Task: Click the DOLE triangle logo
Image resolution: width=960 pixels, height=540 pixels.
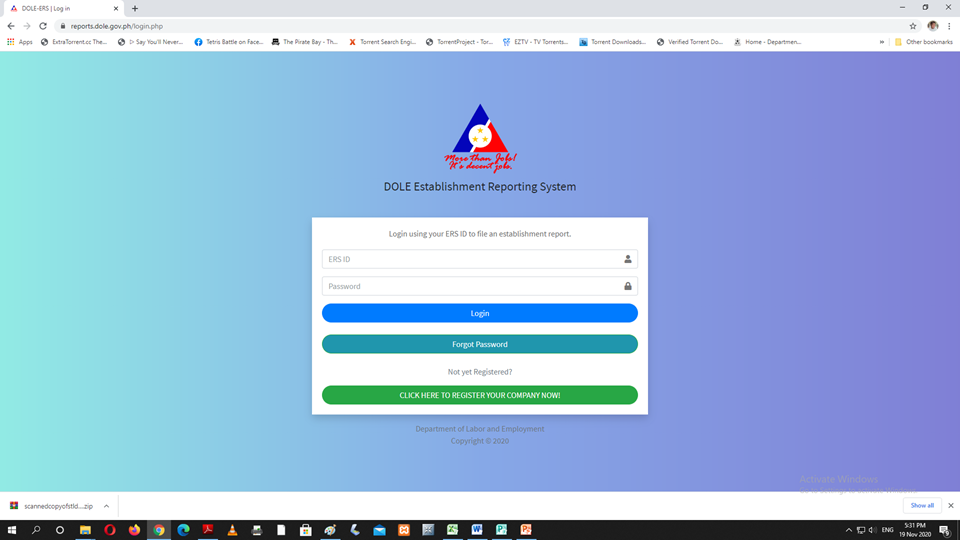Action: [480, 138]
